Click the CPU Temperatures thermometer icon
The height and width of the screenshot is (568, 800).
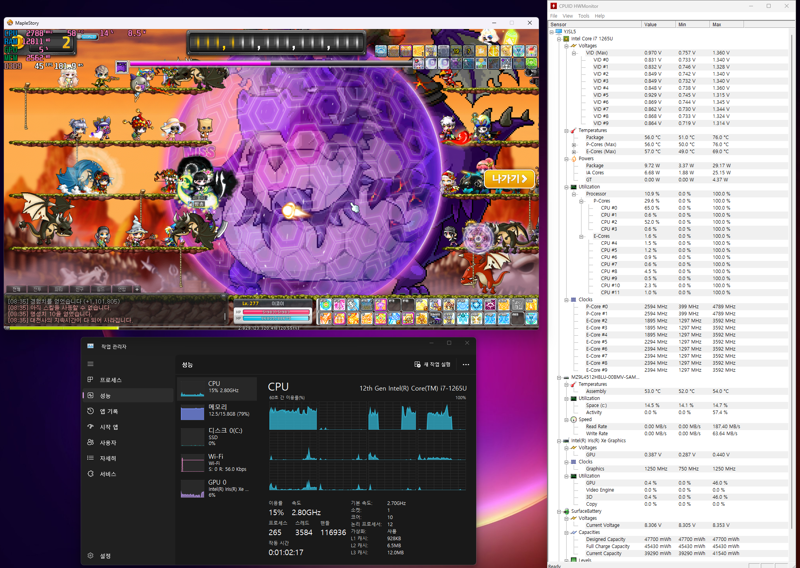click(573, 131)
